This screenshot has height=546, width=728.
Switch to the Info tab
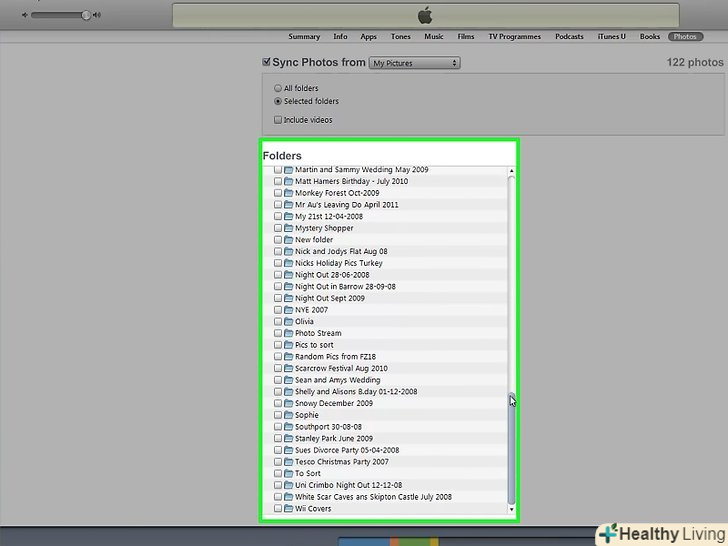point(340,36)
